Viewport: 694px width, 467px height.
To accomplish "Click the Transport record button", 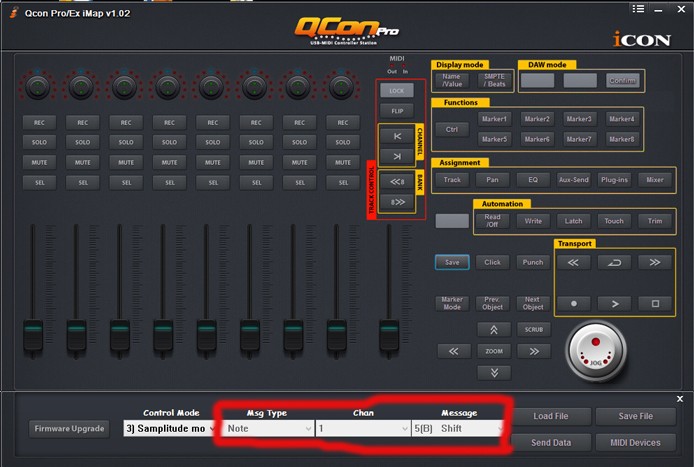I will tap(573, 304).
